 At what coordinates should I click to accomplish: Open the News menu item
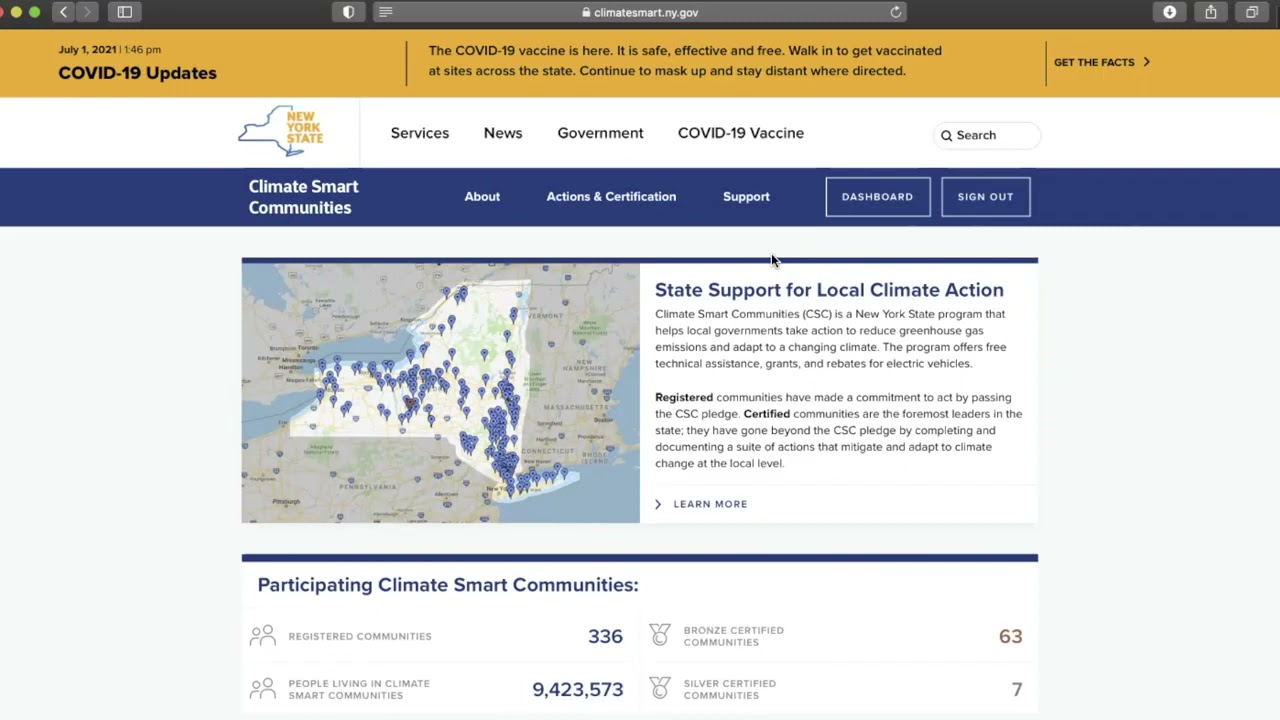(x=503, y=133)
